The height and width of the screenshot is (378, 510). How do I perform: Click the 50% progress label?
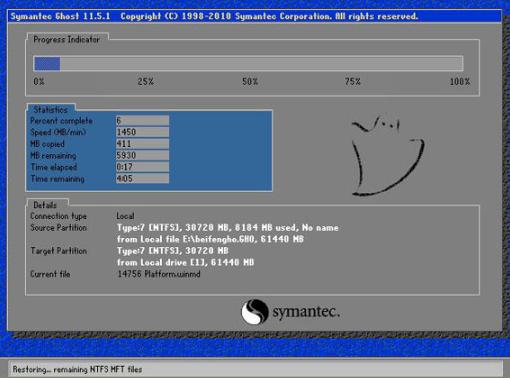(x=250, y=81)
